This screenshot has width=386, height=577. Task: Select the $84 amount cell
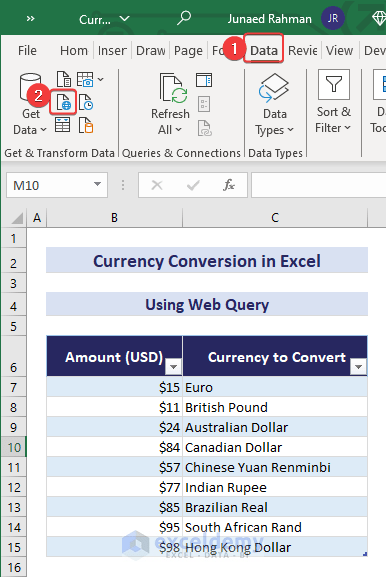point(114,447)
